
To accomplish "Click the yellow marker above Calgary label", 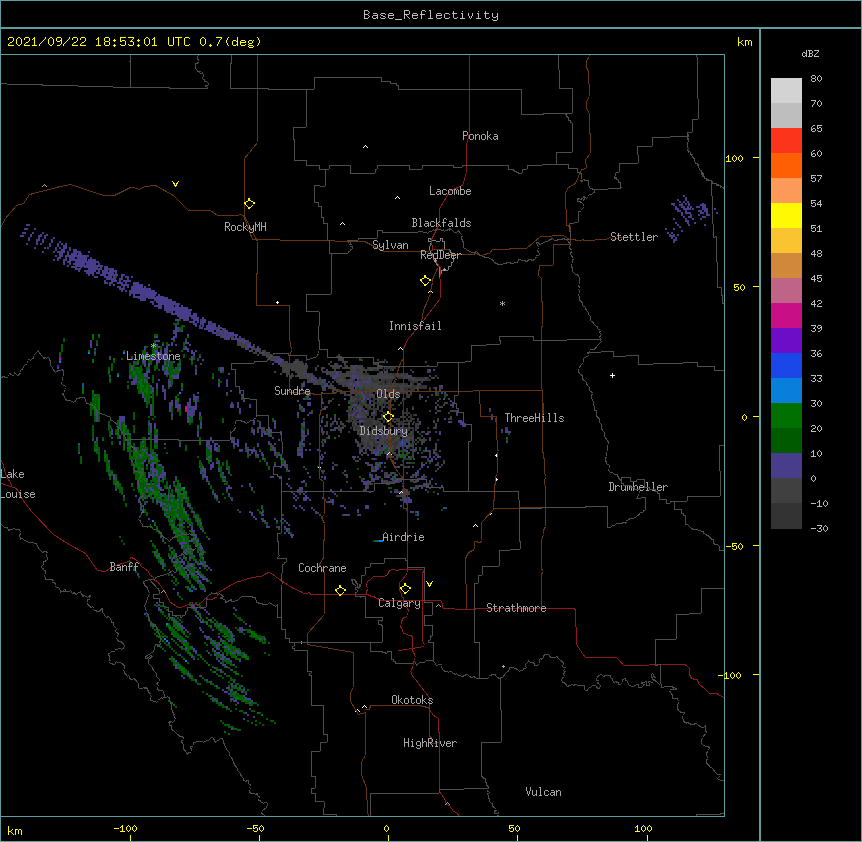I will 405,589.
